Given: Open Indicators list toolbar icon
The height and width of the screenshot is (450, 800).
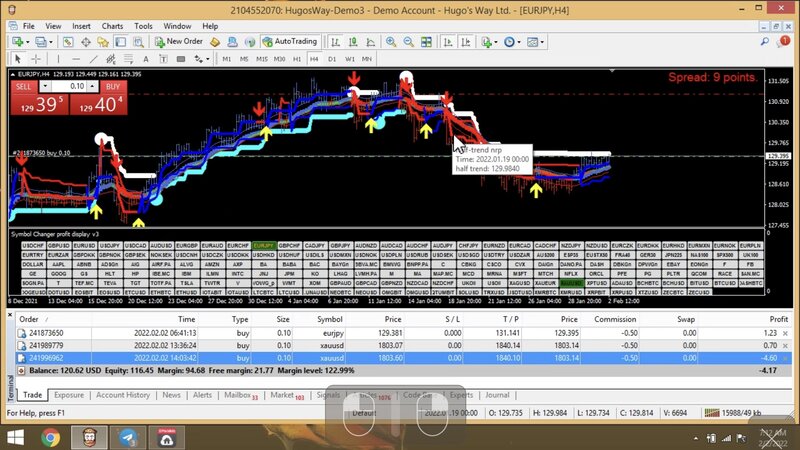Looking at the screenshot, I should [486, 42].
